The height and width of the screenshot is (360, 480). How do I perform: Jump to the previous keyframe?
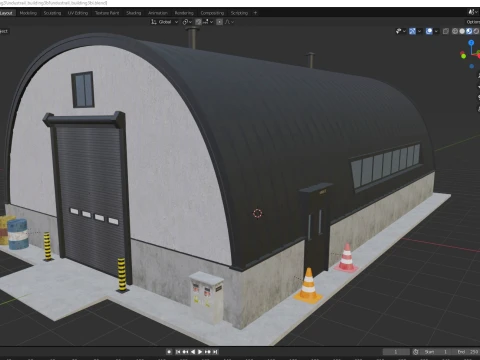coord(185,352)
